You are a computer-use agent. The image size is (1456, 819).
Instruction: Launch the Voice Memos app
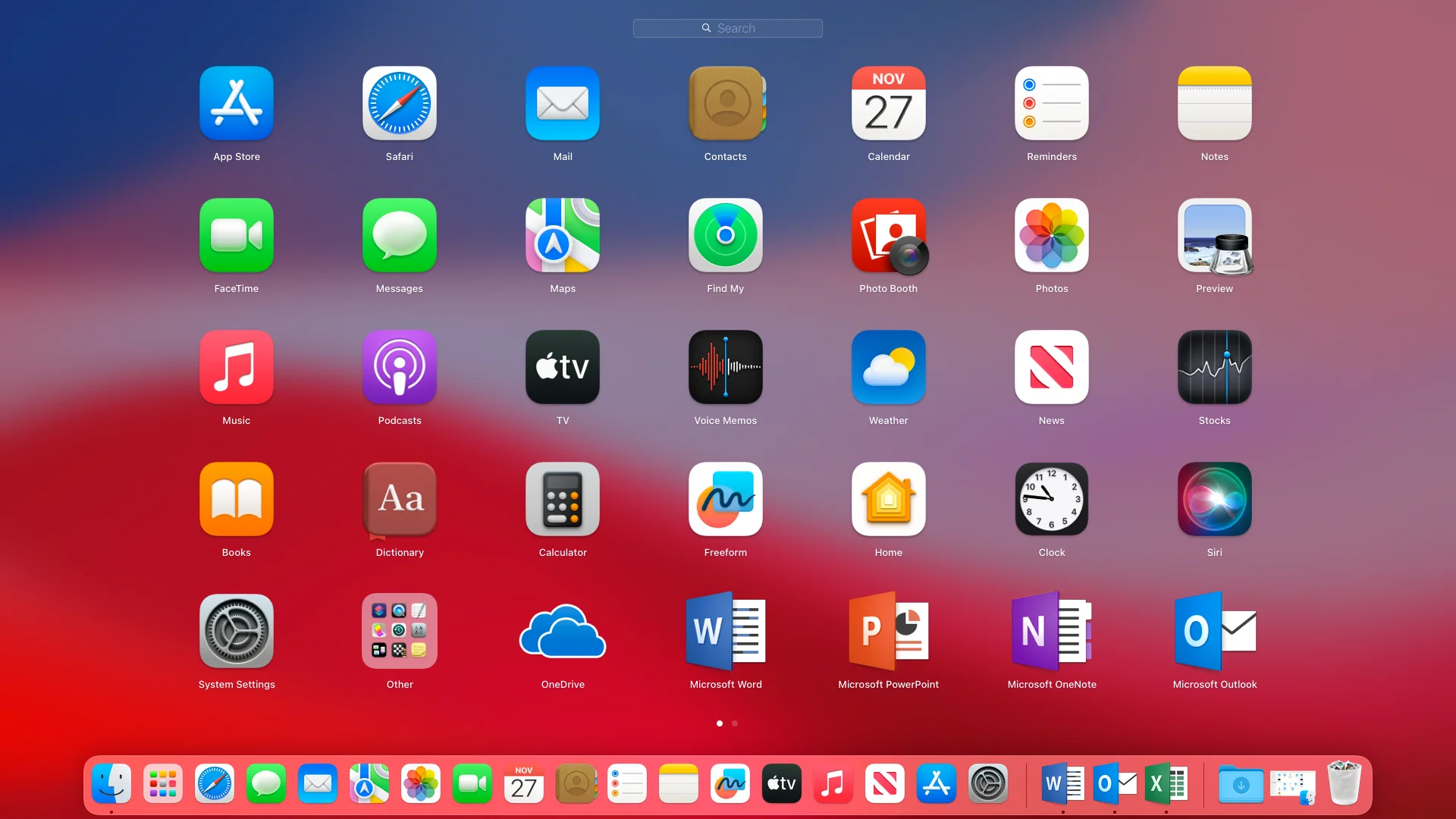point(726,367)
